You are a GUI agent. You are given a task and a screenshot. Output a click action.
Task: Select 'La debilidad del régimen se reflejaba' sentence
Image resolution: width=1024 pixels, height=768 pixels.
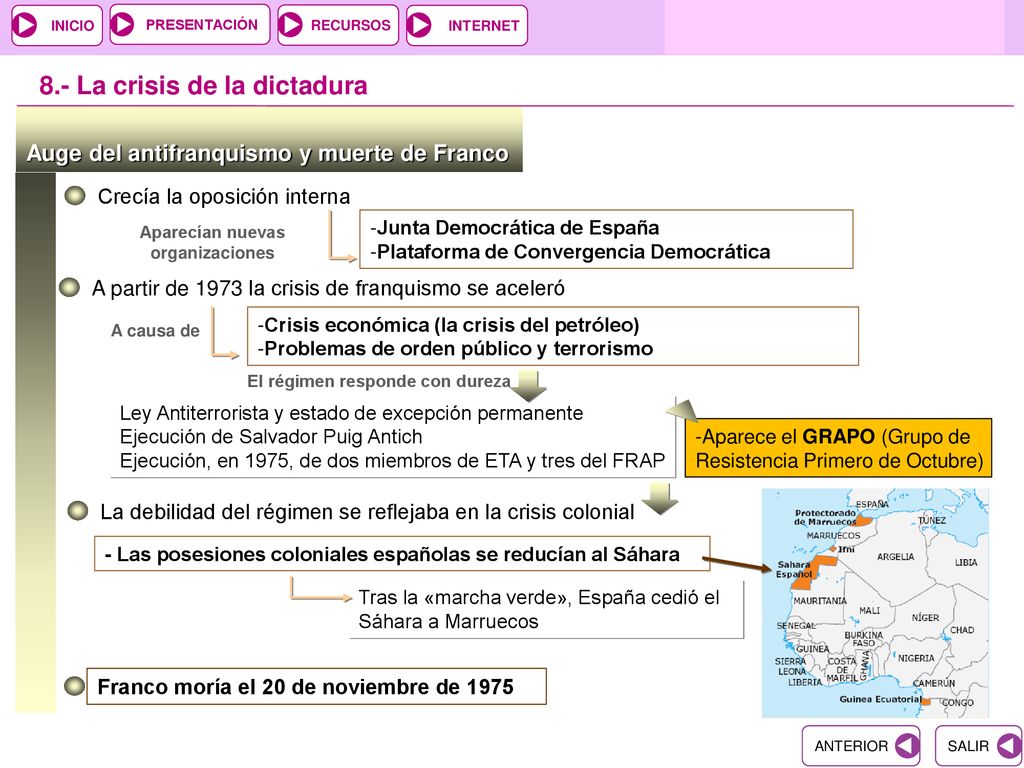click(x=367, y=512)
